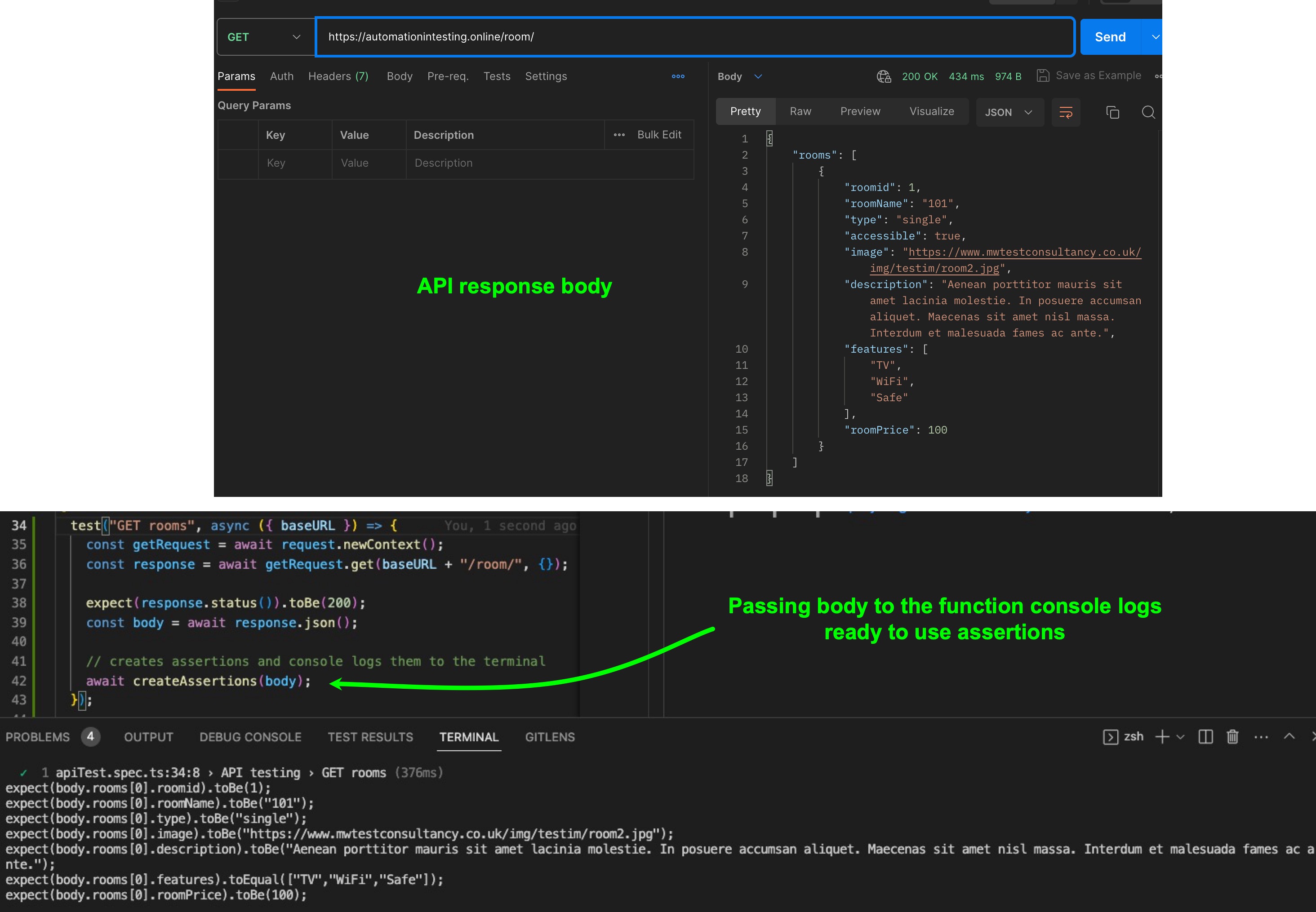Open terminal more actions ellipsis

tap(1261, 737)
